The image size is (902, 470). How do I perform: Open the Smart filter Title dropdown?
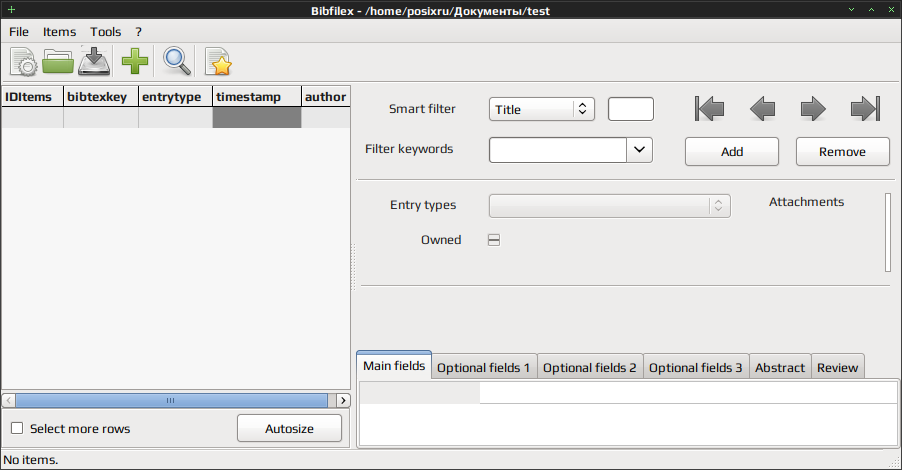pyautogui.click(x=541, y=109)
